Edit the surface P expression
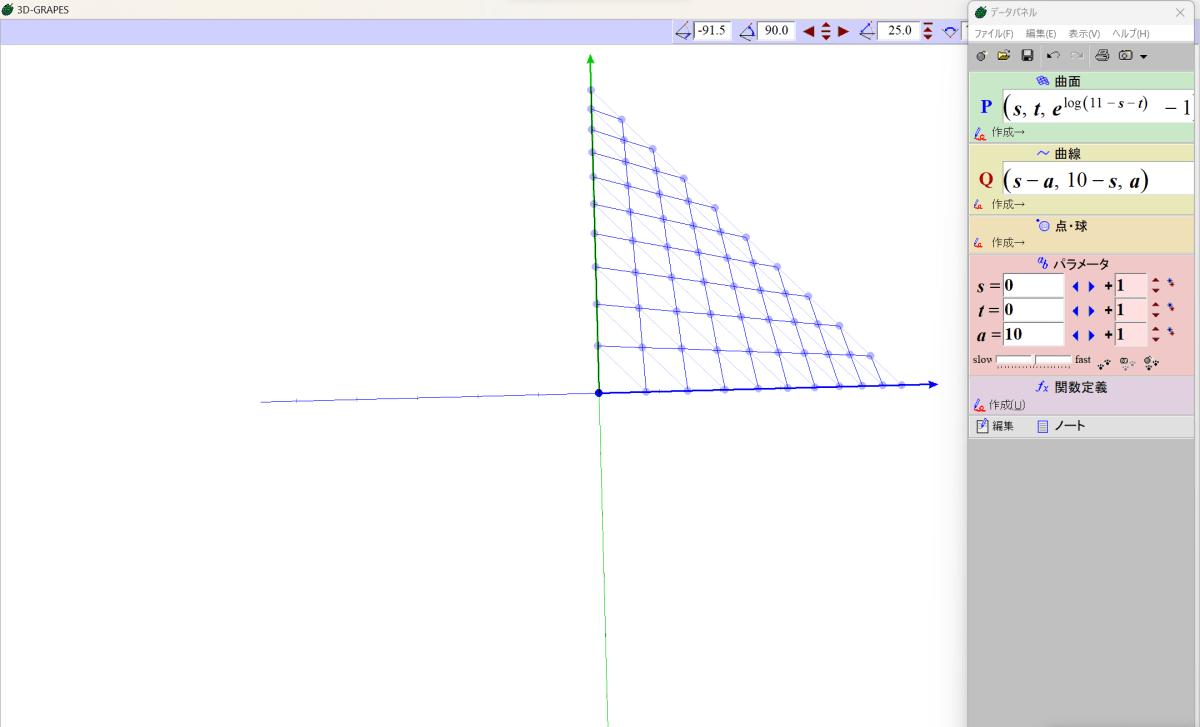The image size is (1200, 727). coord(1098,106)
